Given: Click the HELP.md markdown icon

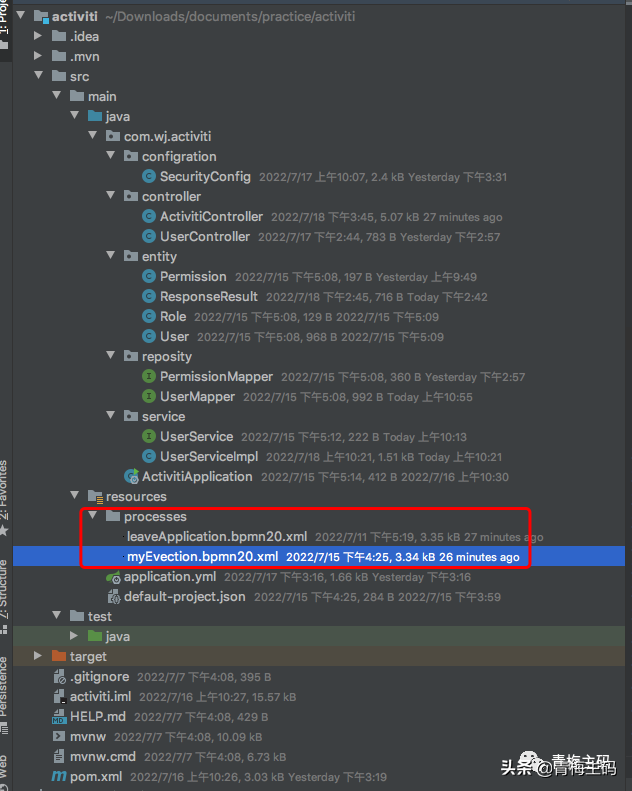Looking at the screenshot, I should tap(59, 716).
